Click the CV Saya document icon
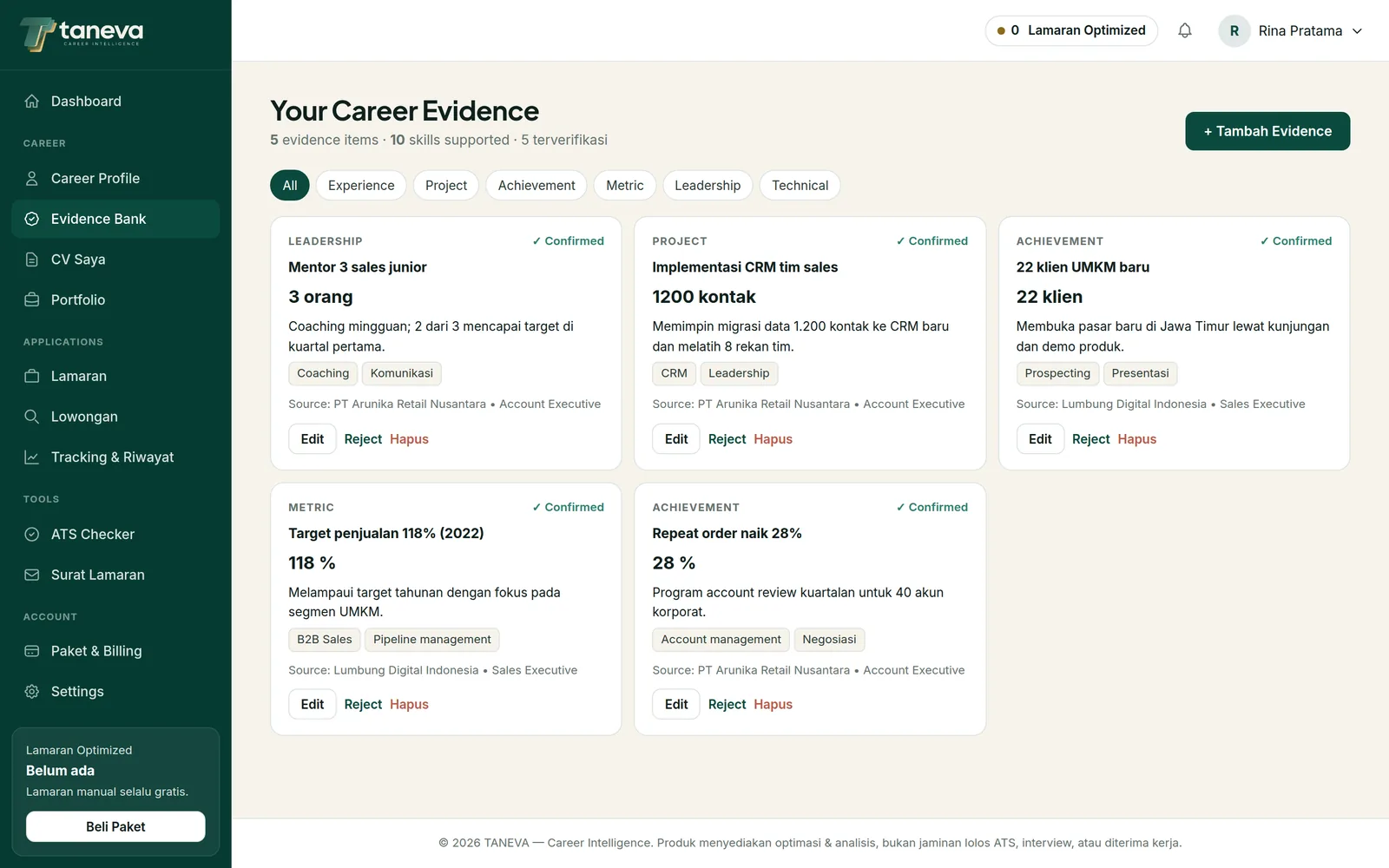The width and height of the screenshot is (1389, 868). 32,260
